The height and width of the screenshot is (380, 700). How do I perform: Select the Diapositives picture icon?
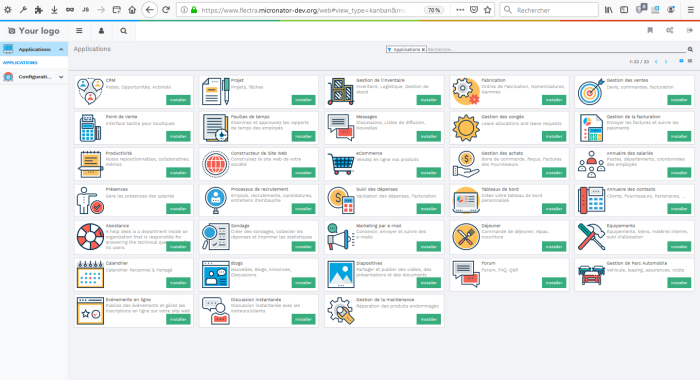(341, 274)
